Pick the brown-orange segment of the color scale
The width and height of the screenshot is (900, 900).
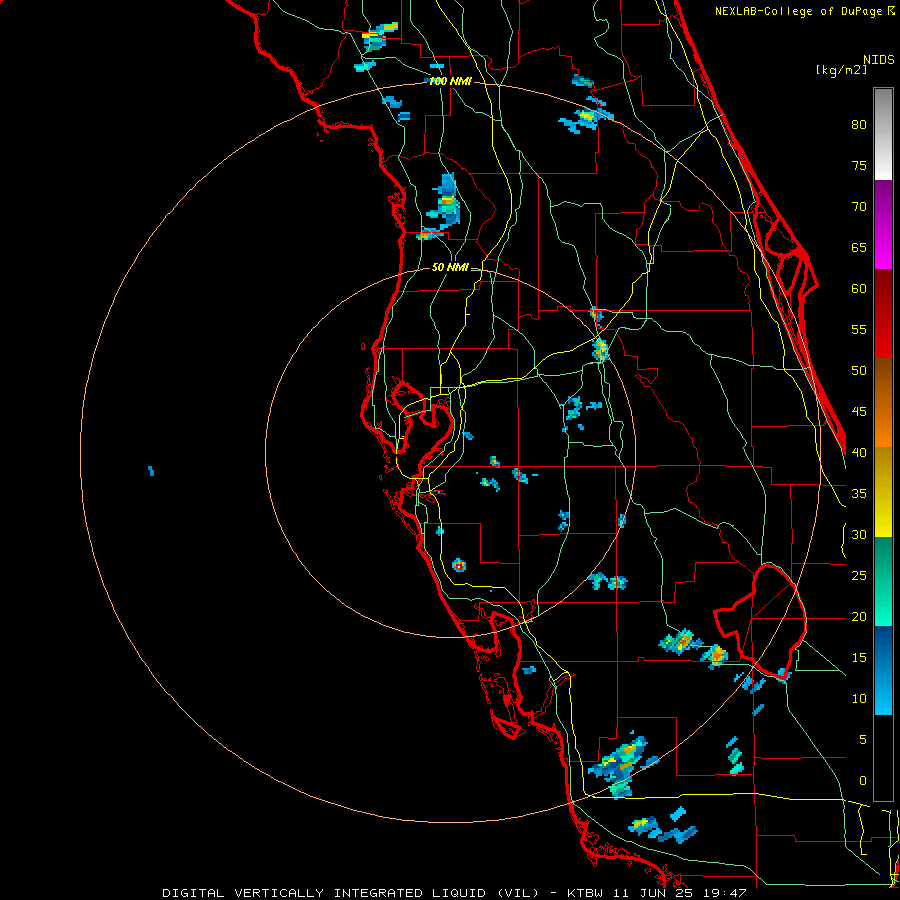pos(883,403)
